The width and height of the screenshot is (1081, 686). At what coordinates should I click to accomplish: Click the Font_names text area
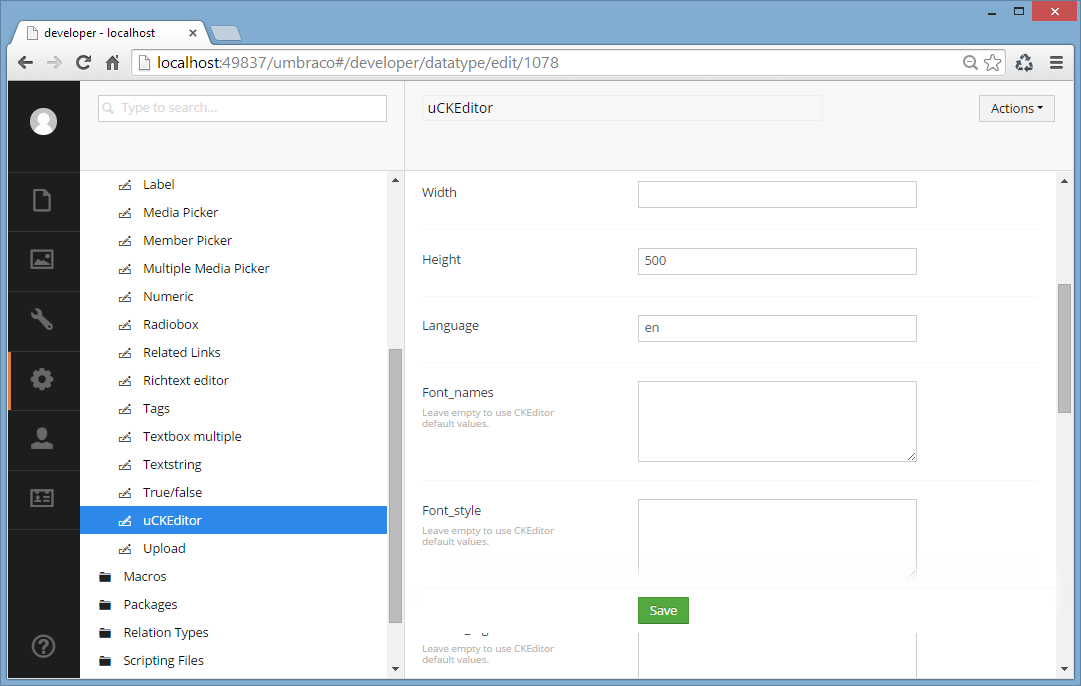point(777,421)
